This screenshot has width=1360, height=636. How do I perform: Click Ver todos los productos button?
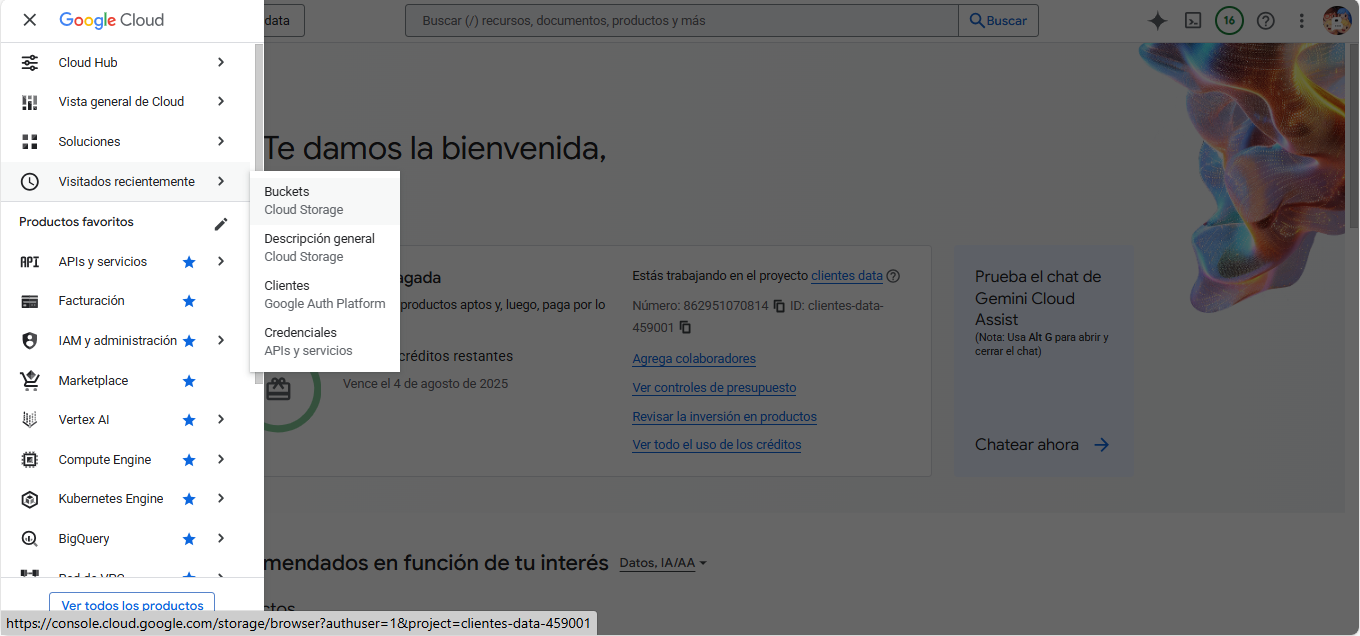[132, 603]
